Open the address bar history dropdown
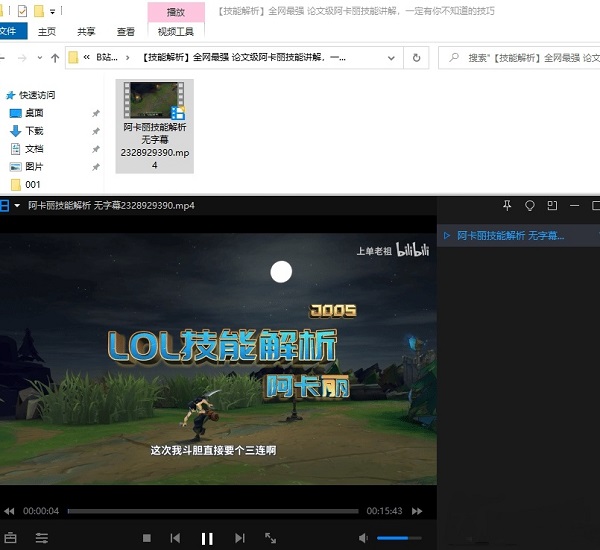The image size is (600, 550). [x=391, y=58]
